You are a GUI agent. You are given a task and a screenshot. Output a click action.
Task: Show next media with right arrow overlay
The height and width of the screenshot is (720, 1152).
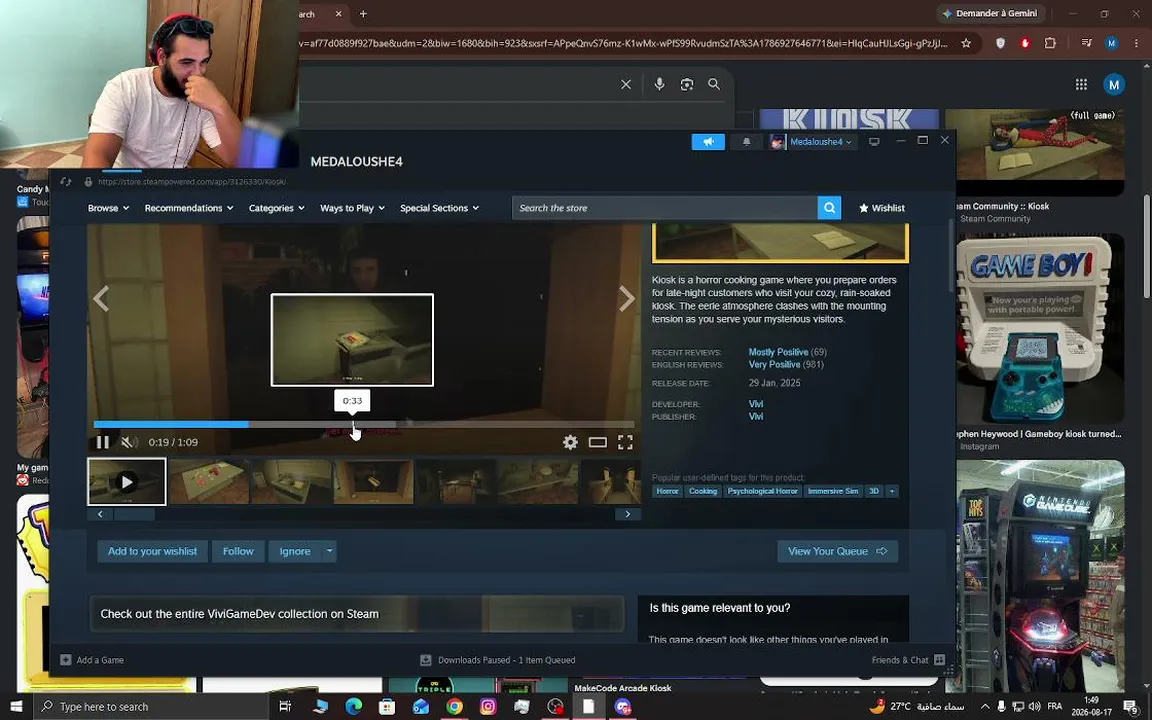tap(626, 299)
